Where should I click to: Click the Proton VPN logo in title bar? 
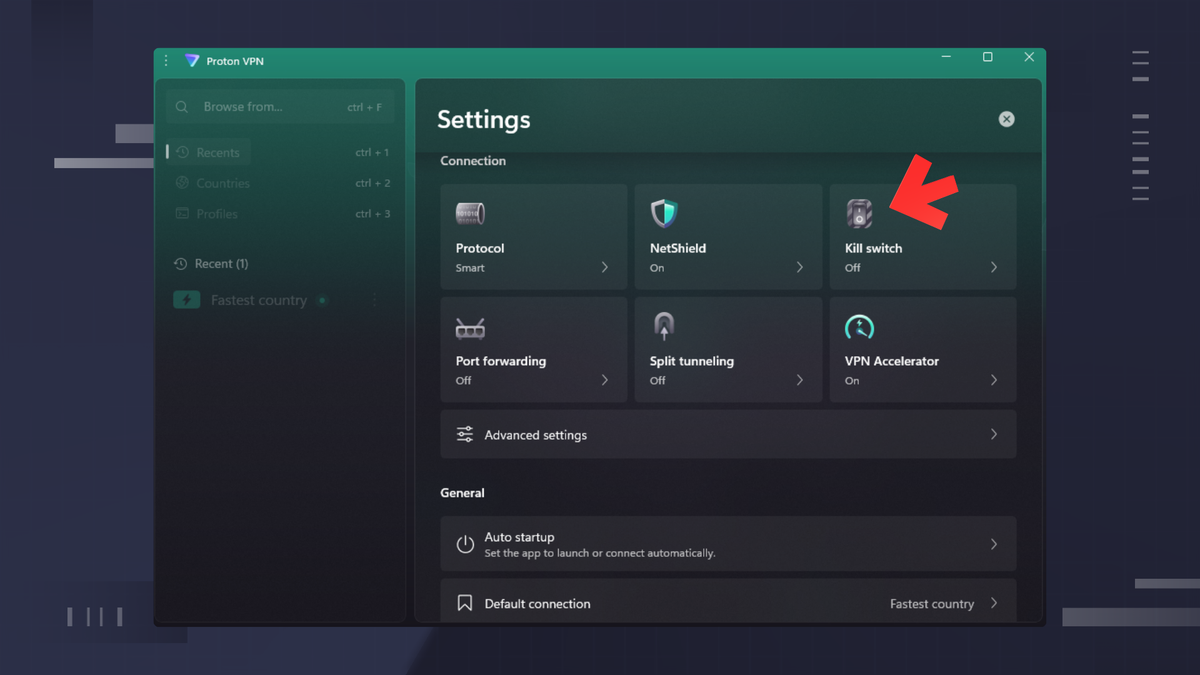pyautogui.click(x=192, y=61)
